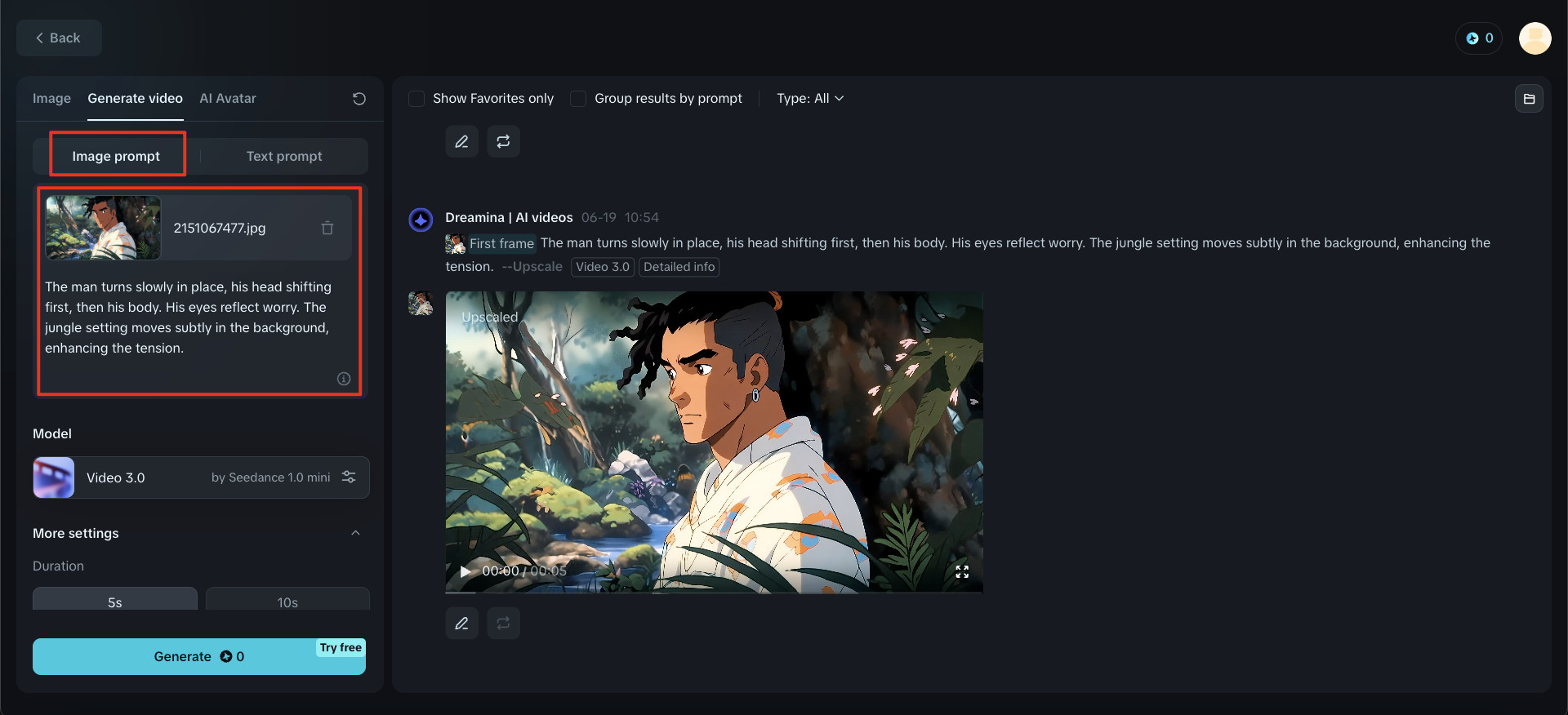Image resolution: width=1568 pixels, height=715 pixels.
Task: Click the Video 3.0 tag in result
Action: [603, 267]
